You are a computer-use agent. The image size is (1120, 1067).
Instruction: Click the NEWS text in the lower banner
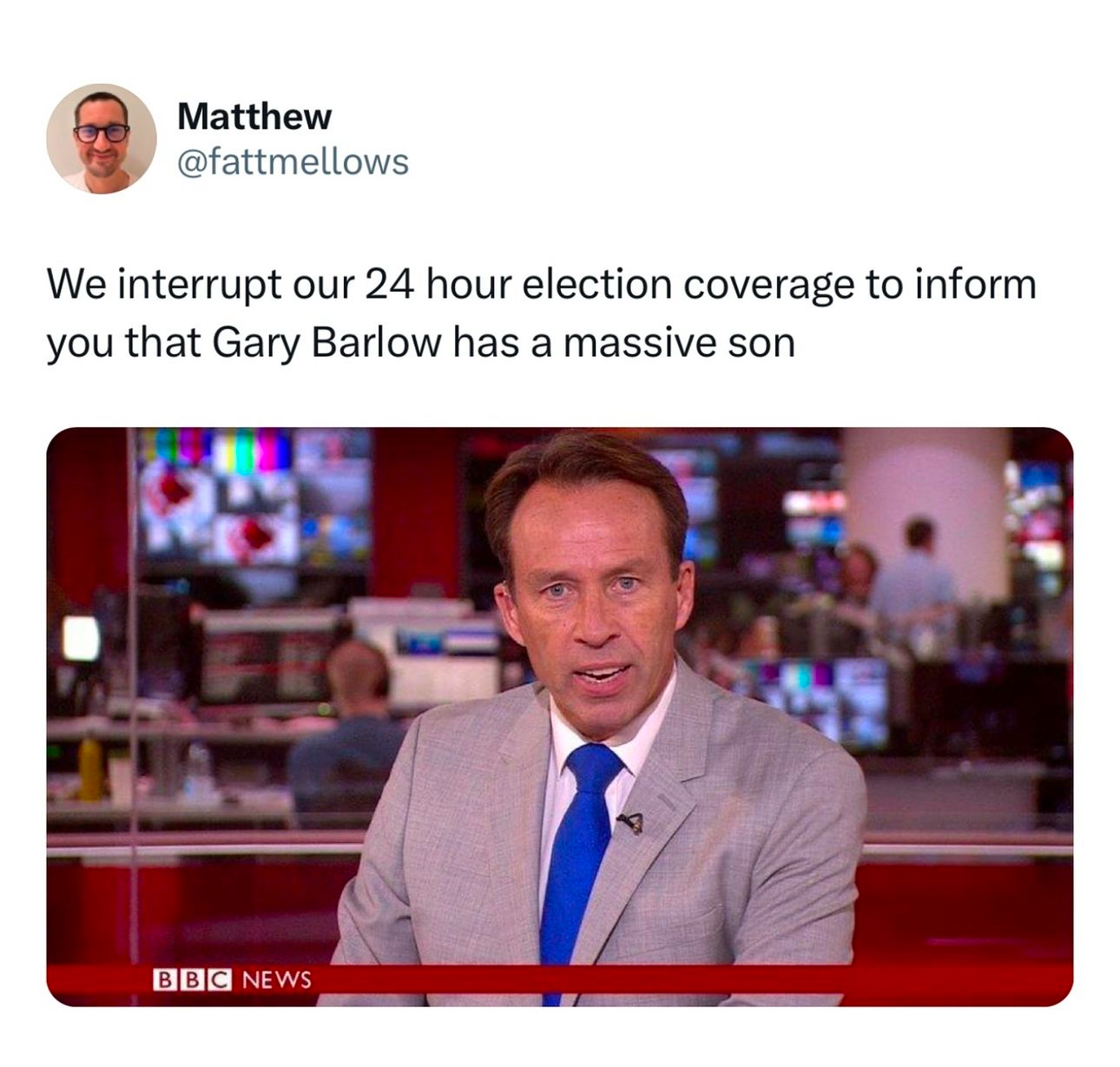[x=276, y=979]
